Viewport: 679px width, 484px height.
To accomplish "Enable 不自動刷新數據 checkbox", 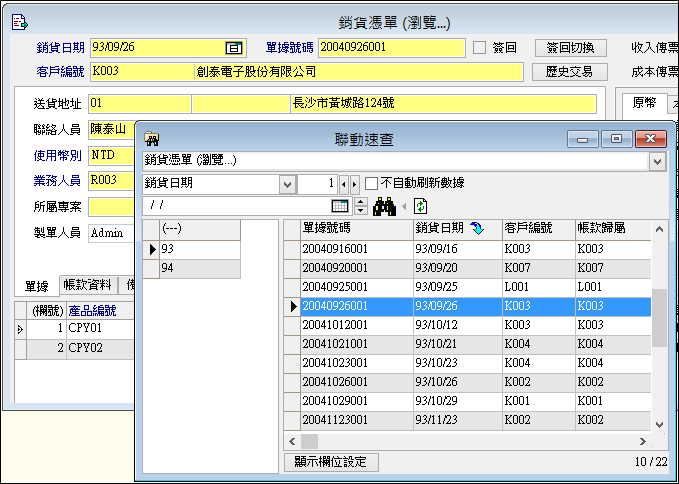I will (x=372, y=184).
